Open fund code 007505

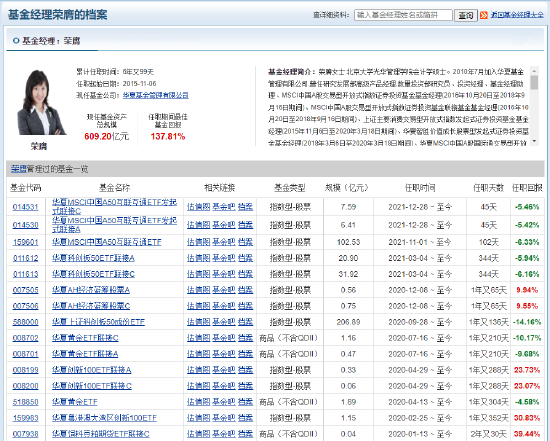25,290
